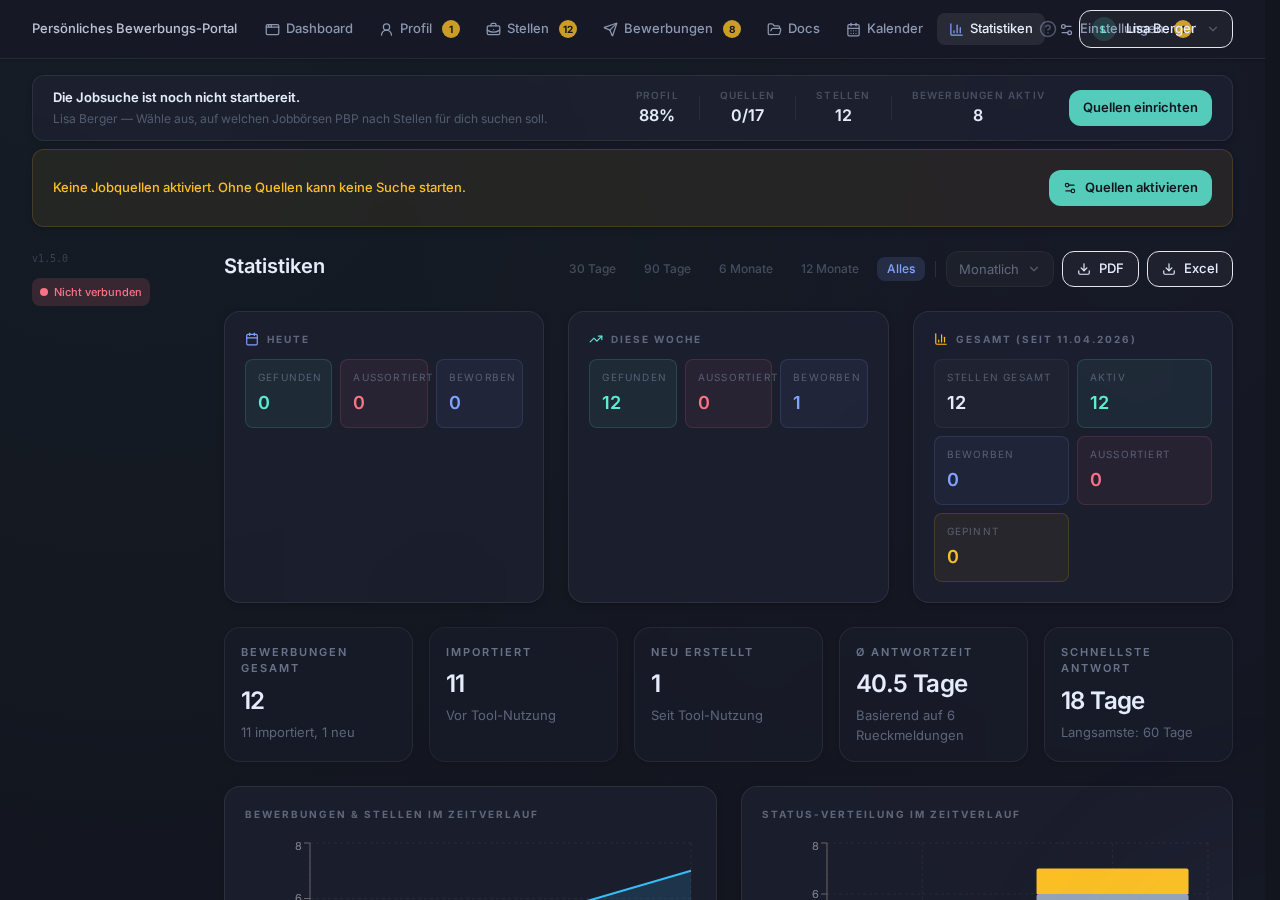Click the Heute calendar icon

pos(252,339)
